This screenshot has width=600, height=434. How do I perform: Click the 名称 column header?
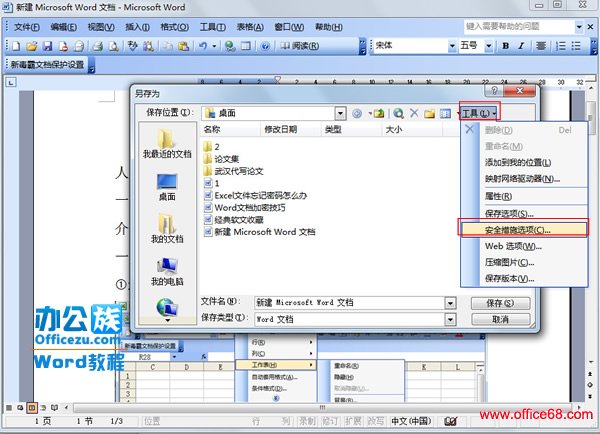[230, 130]
